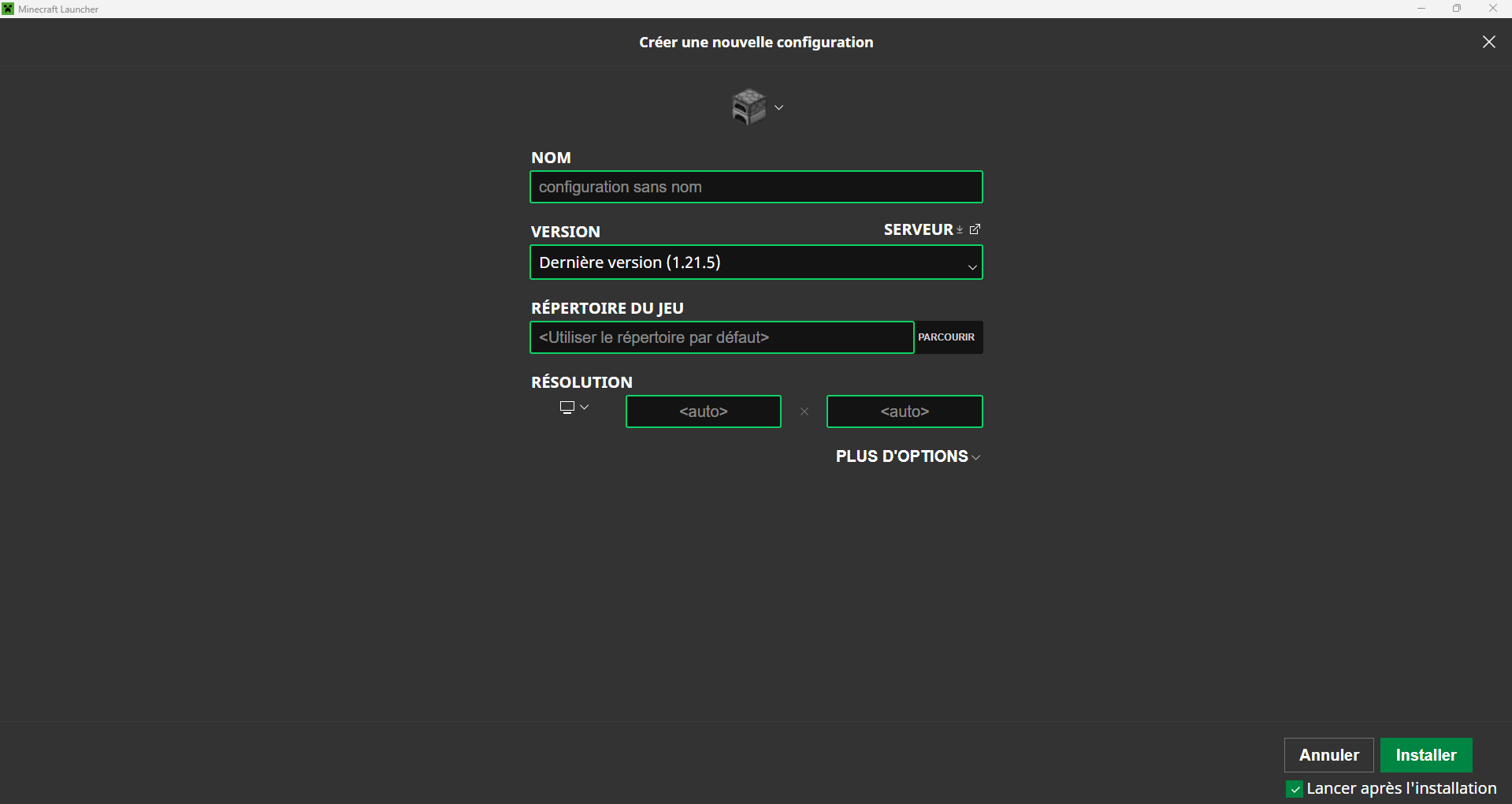Click the green Installer button
1512x804 pixels.
(x=1426, y=755)
